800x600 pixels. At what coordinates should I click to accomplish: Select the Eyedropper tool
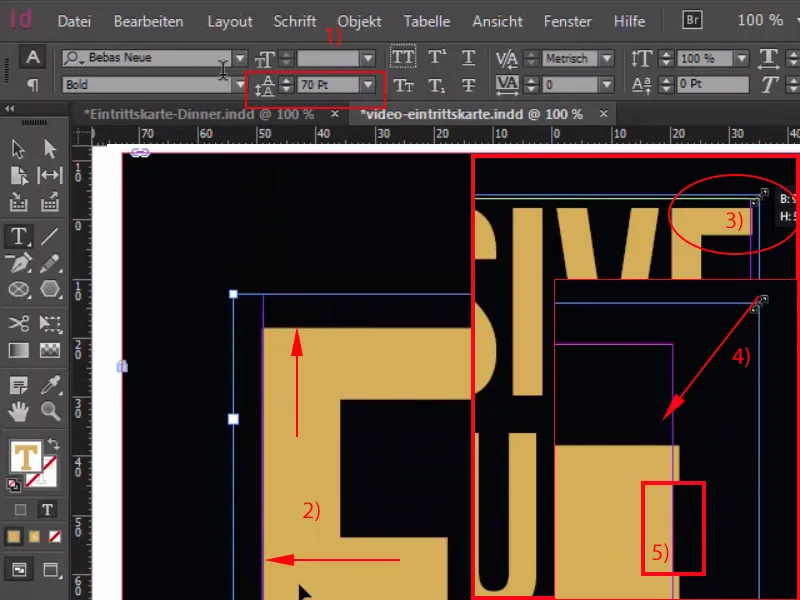pyautogui.click(x=50, y=385)
